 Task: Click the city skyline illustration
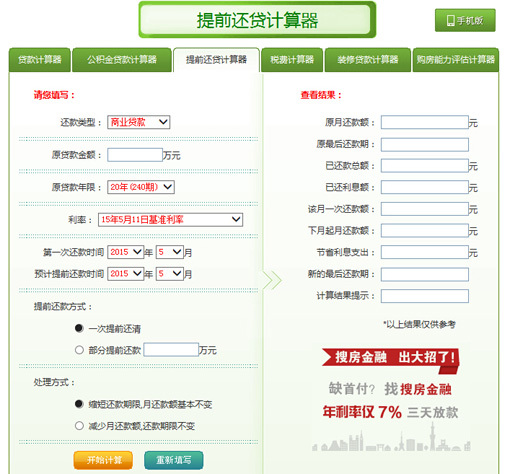pyautogui.click(x=391, y=438)
